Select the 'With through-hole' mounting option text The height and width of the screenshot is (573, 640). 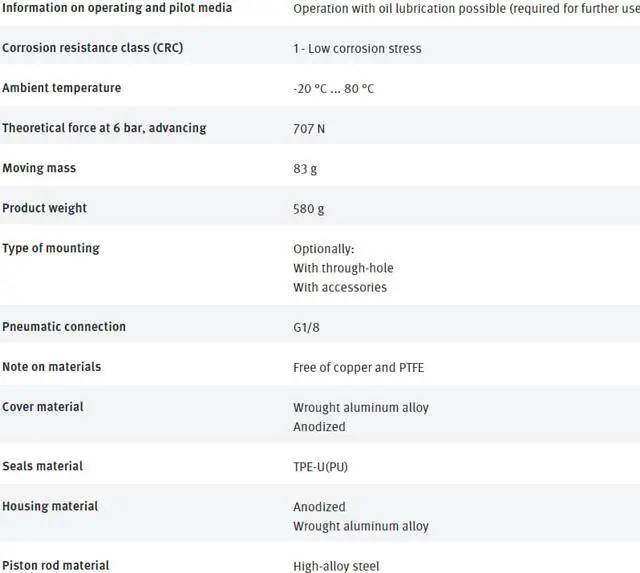point(343,268)
